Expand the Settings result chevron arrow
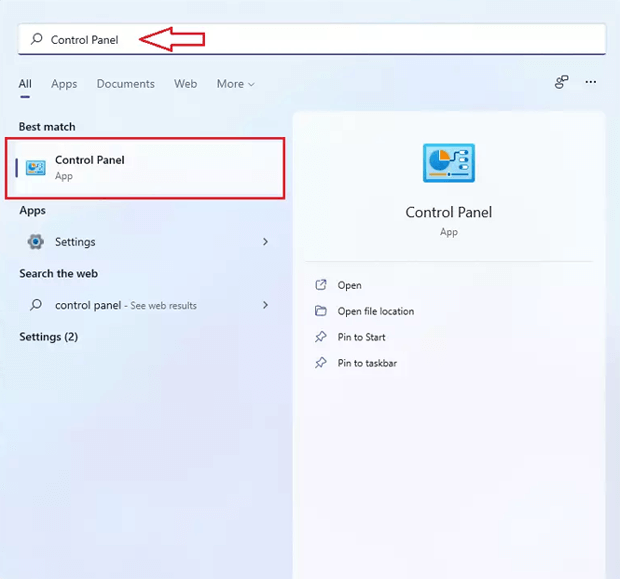Screen dimensions: 620x579 click(x=265, y=242)
